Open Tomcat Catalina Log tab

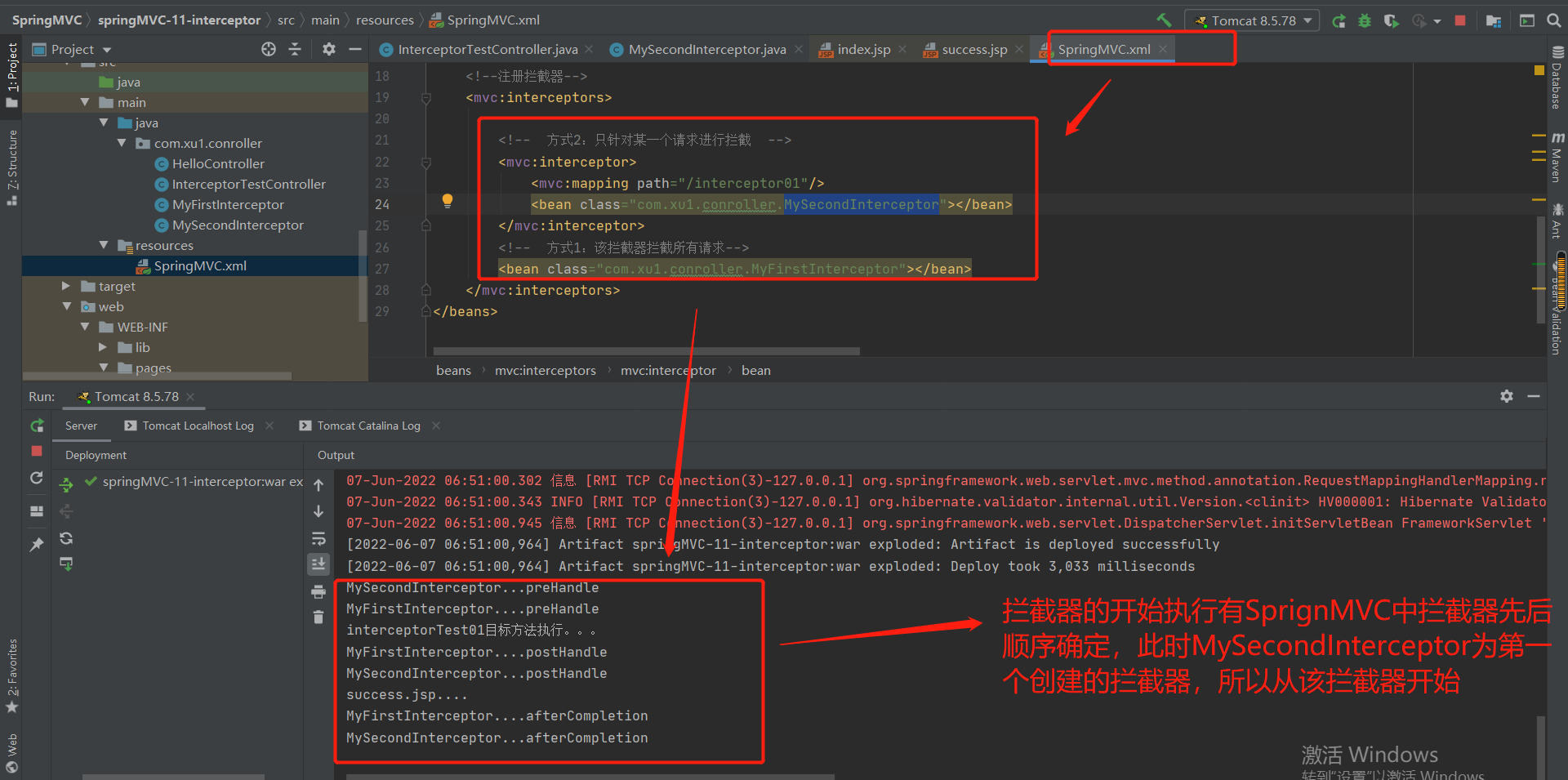point(368,426)
